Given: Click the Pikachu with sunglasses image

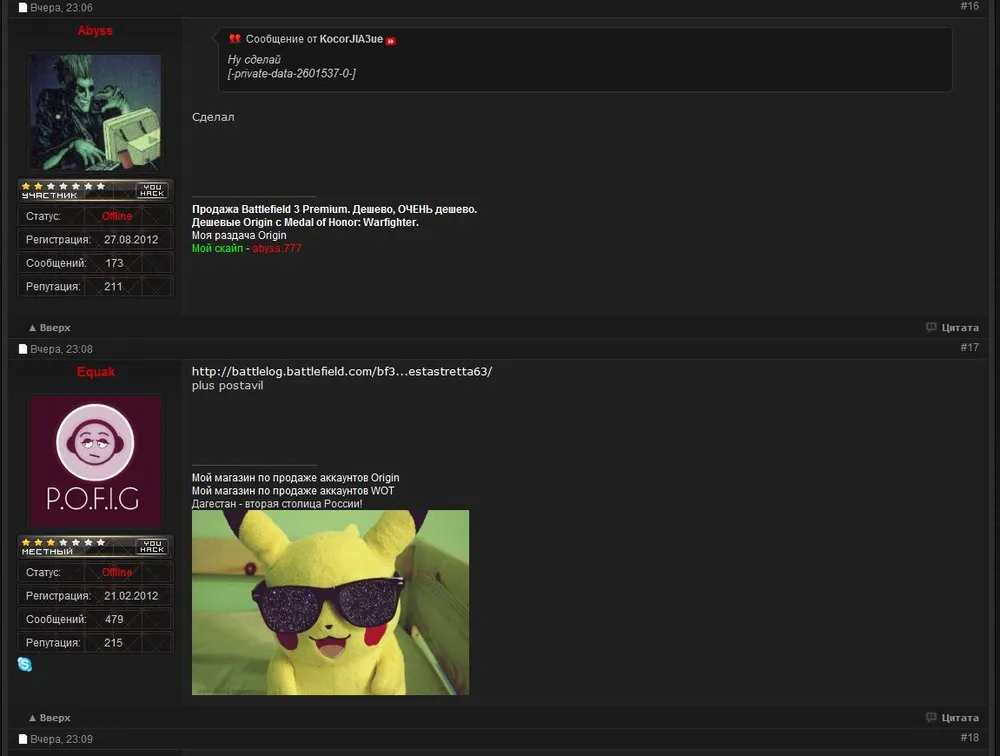Looking at the screenshot, I should [x=330, y=602].
